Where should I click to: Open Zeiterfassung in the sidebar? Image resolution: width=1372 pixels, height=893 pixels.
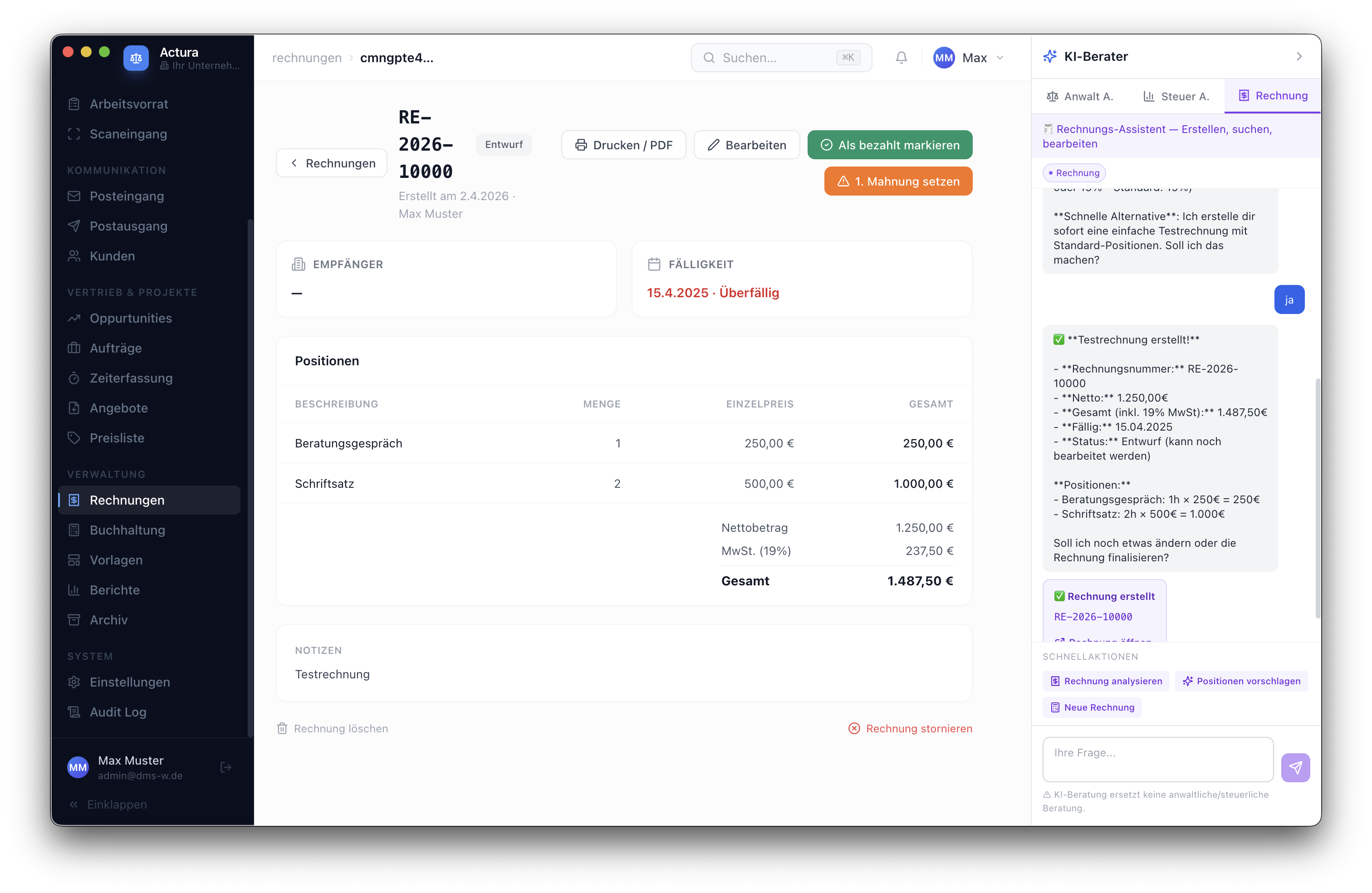pos(131,378)
